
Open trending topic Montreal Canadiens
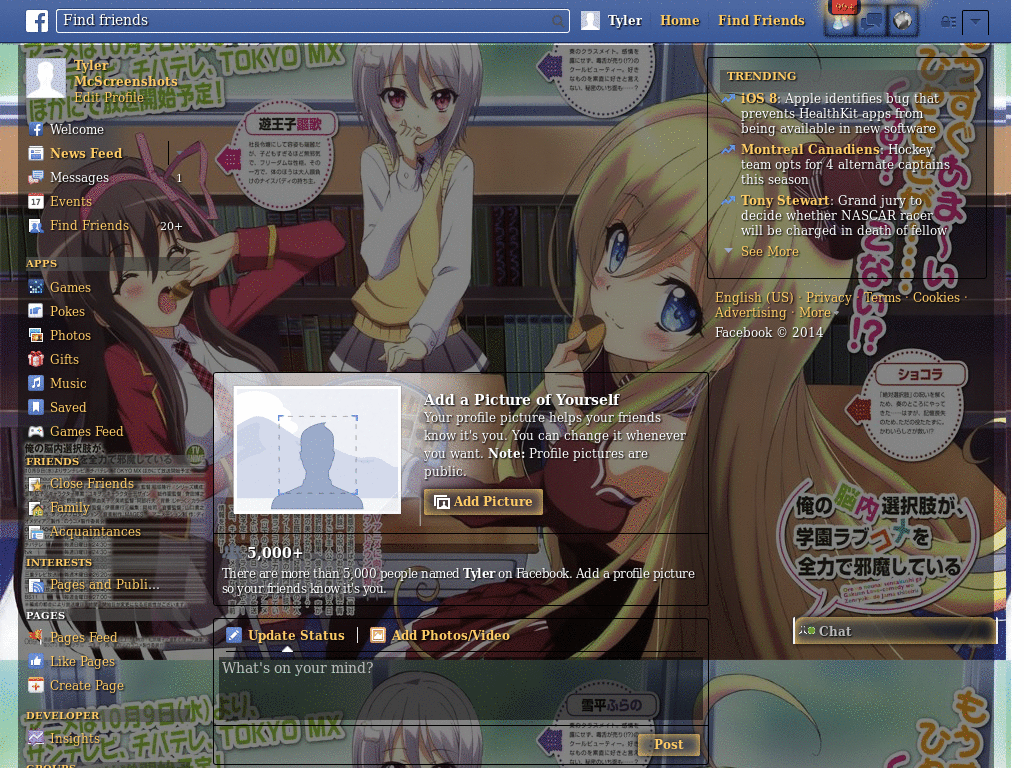[x=810, y=150]
